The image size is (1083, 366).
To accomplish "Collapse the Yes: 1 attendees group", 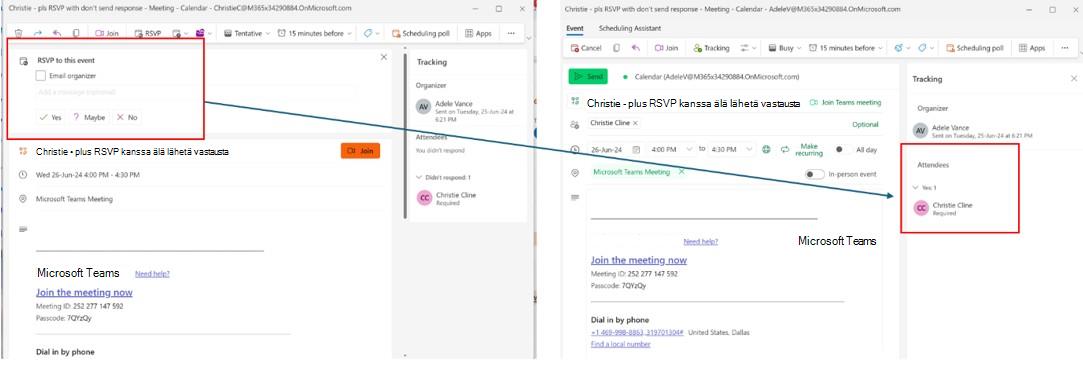I will (x=916, y=187).
